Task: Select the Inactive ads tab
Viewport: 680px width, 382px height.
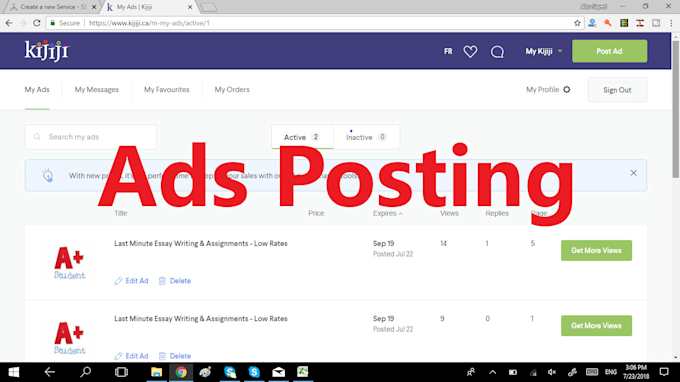Action: [x=366, y=137]
